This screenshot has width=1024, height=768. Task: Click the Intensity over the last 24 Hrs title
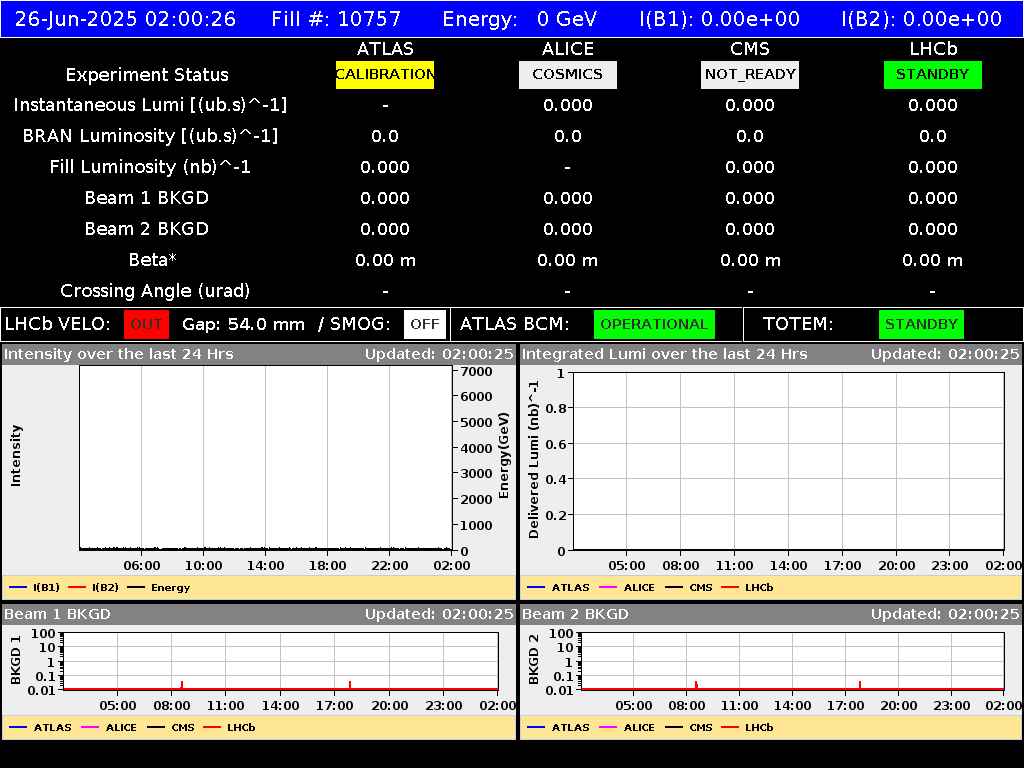pos(119,355)
